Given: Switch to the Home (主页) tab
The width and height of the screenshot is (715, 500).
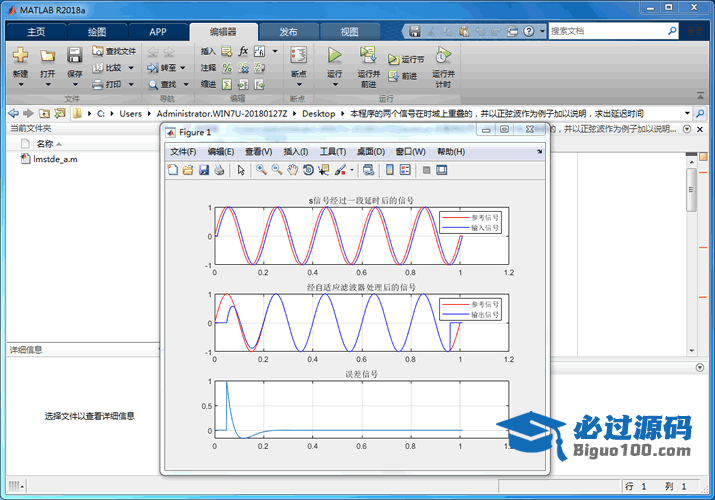Looking at the screenshot, I should point(36,31).
